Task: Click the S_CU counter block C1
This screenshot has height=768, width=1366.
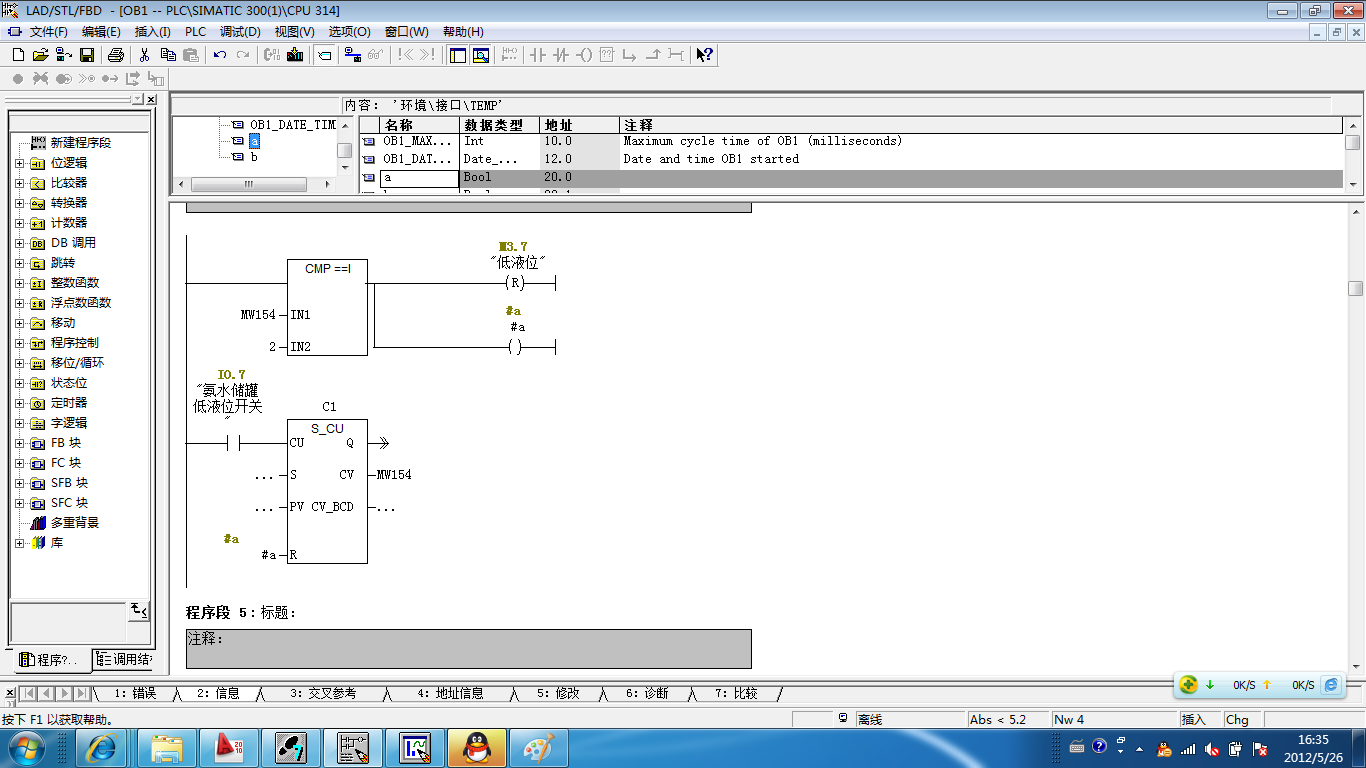Action: pyautogui.click(x=327, y=490)
